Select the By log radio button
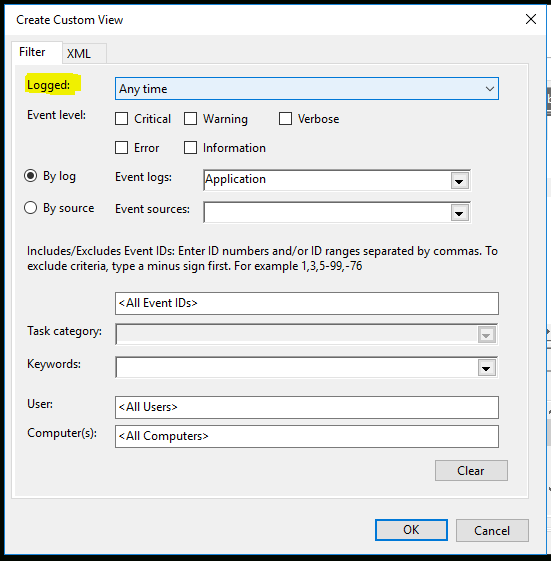Screen dimensions: 551x561 coord(30,176)
